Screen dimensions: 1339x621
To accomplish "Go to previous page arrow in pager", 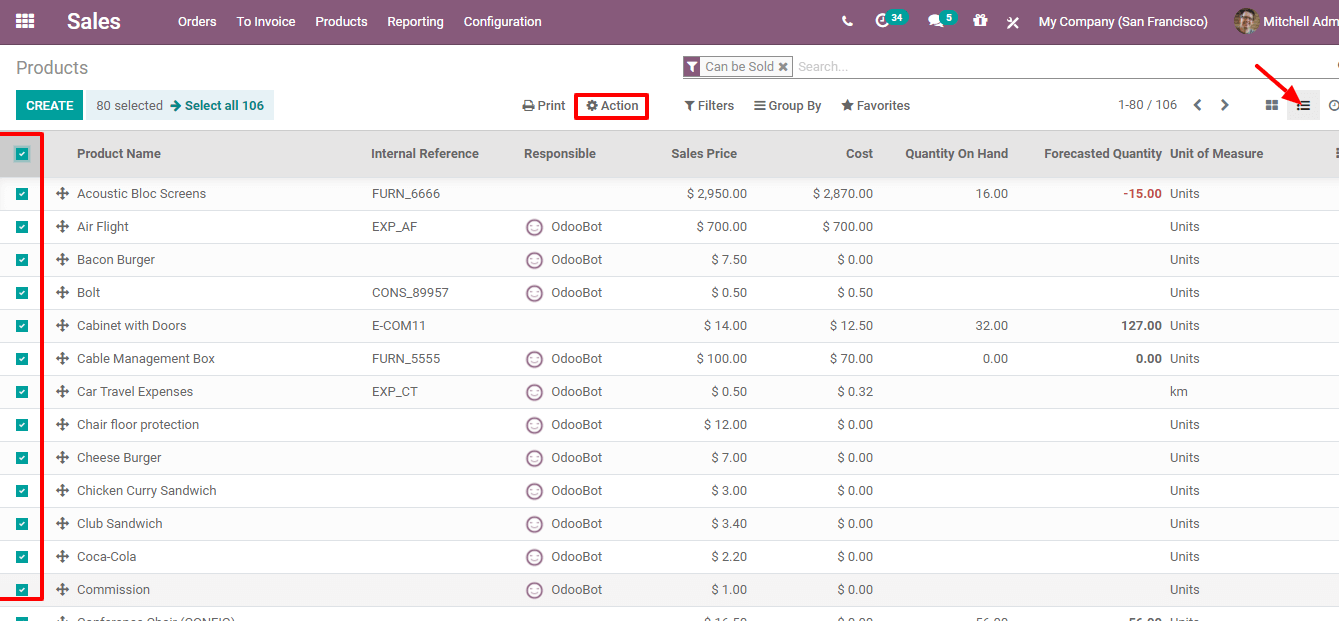I will pos(1197,105).
